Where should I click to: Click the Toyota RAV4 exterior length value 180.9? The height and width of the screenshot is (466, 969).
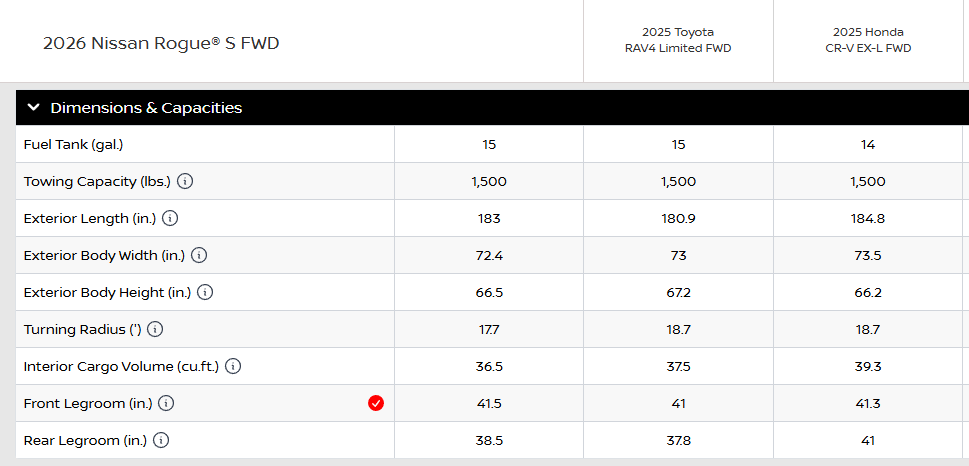click(x=678, y=218)
